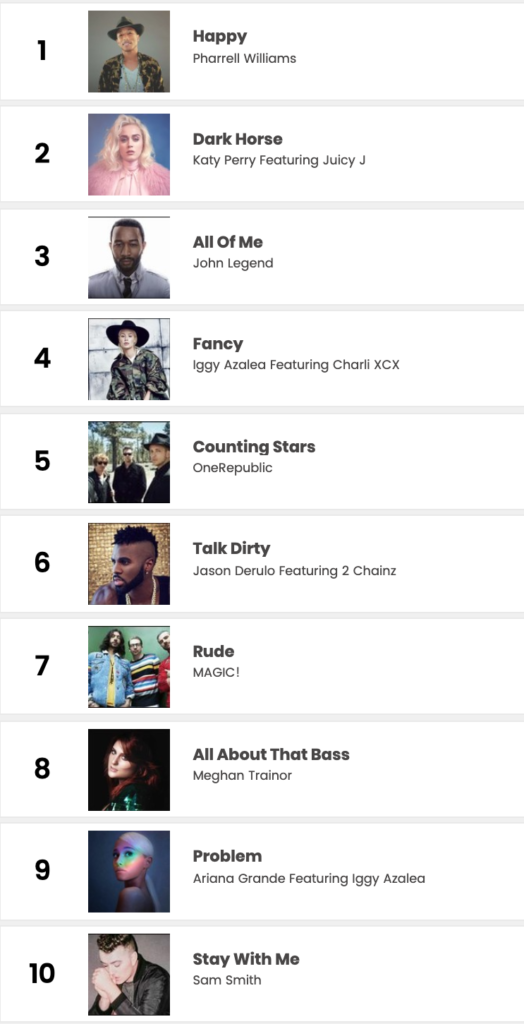This screenshot has width=524, height=1024.
Task: Open the Happy song thumbnail image
Action: pos(129,52)
